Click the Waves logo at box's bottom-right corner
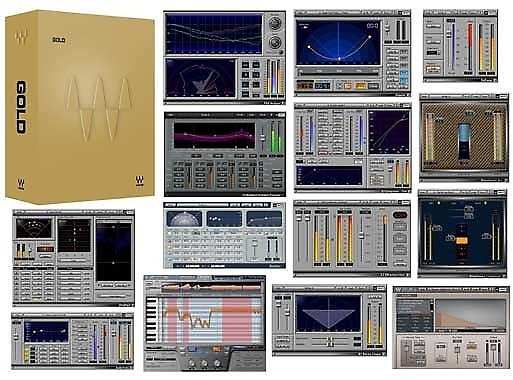Viewport: 513px width, 380px height. click(139, 181)
